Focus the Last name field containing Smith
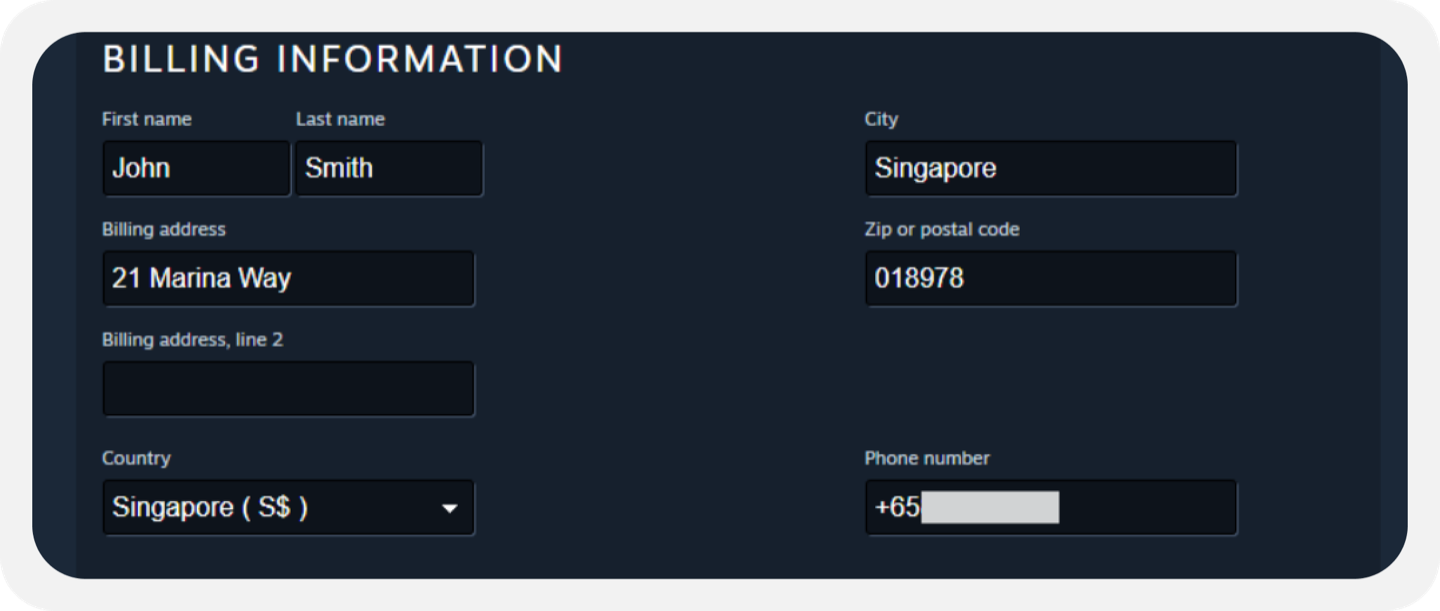Screen dimensions: 1440x611 tap(389, 168)
